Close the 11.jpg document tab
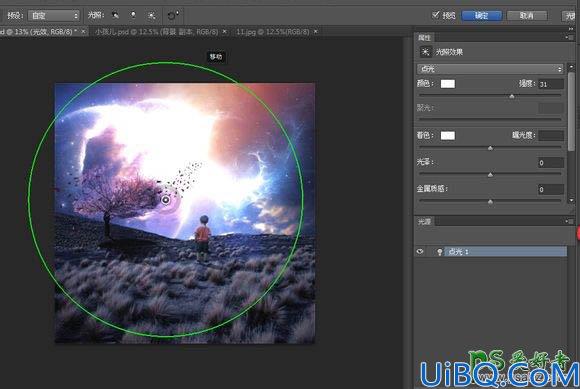Image resolution: width=580 pixels, height=389 pixels. pyautogui.click(x=316, y=32)
